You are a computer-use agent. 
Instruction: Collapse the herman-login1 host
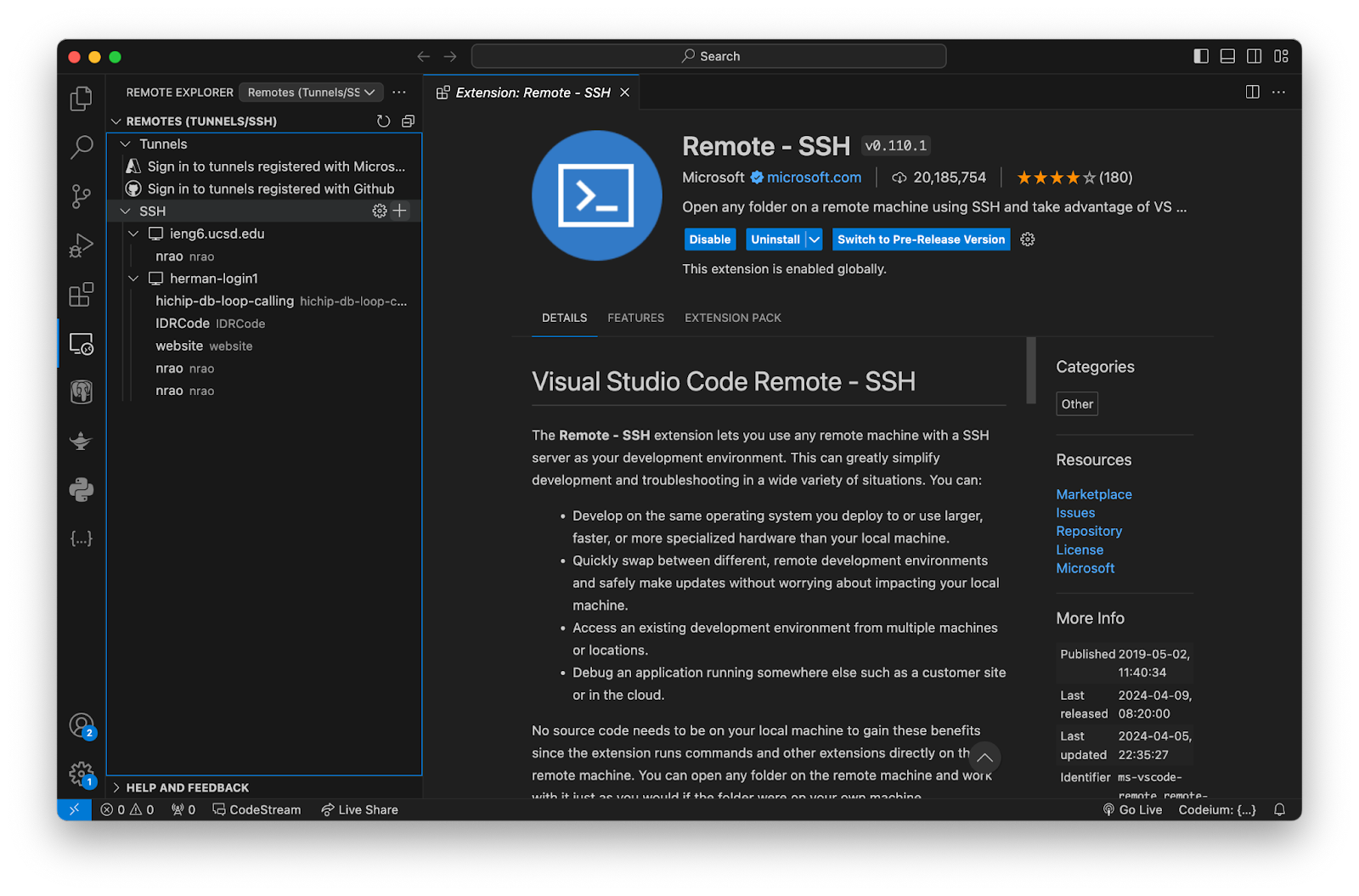point(133,279)
